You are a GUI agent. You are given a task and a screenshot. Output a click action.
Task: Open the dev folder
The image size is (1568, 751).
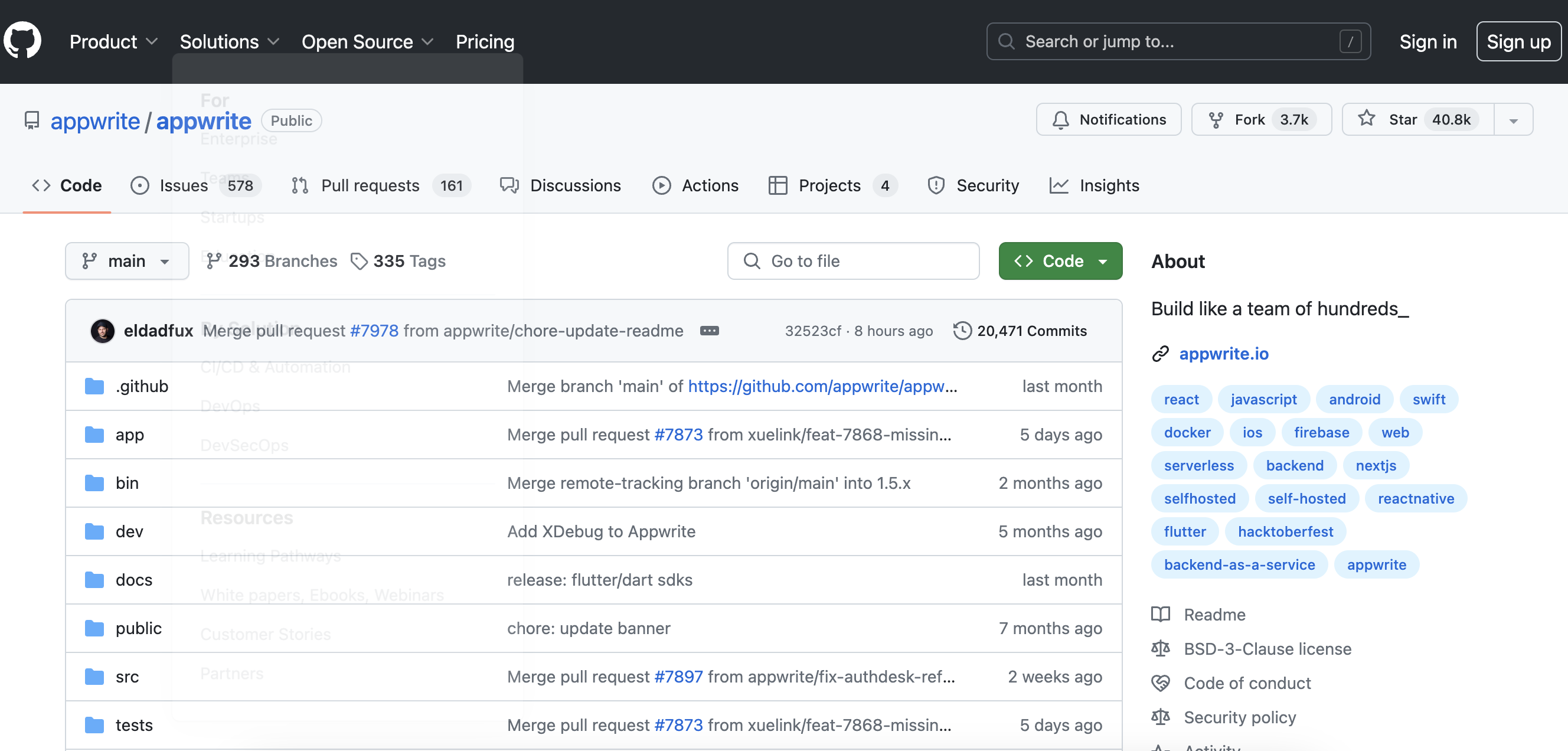click(x=129, y=531)
